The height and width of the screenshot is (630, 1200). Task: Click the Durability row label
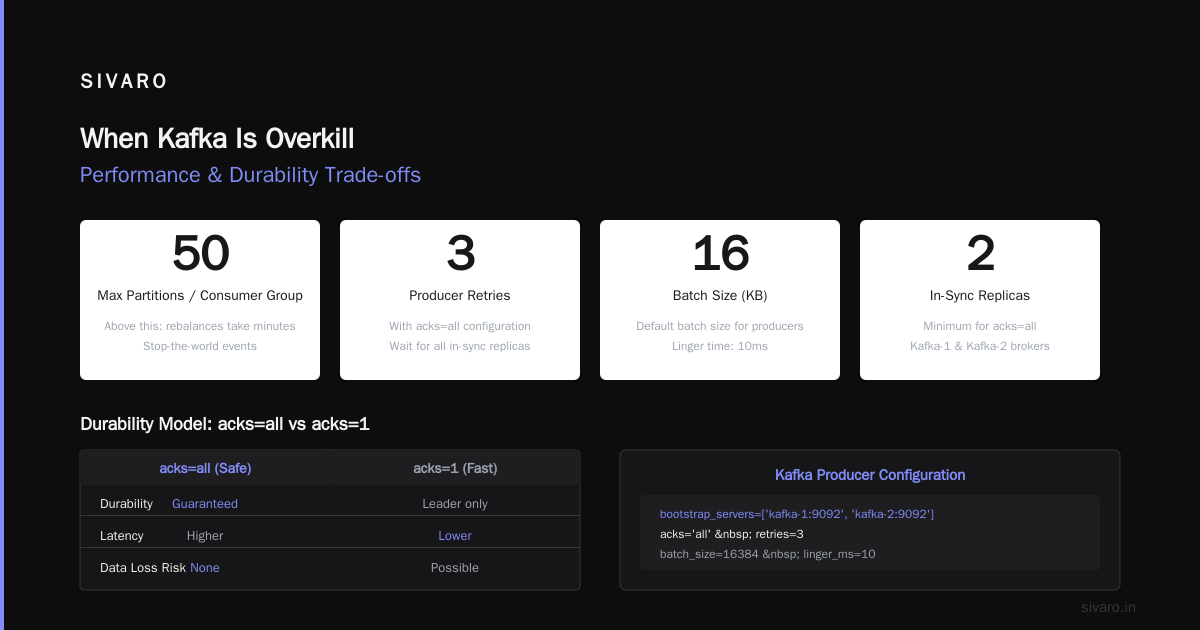coord(127,504)
